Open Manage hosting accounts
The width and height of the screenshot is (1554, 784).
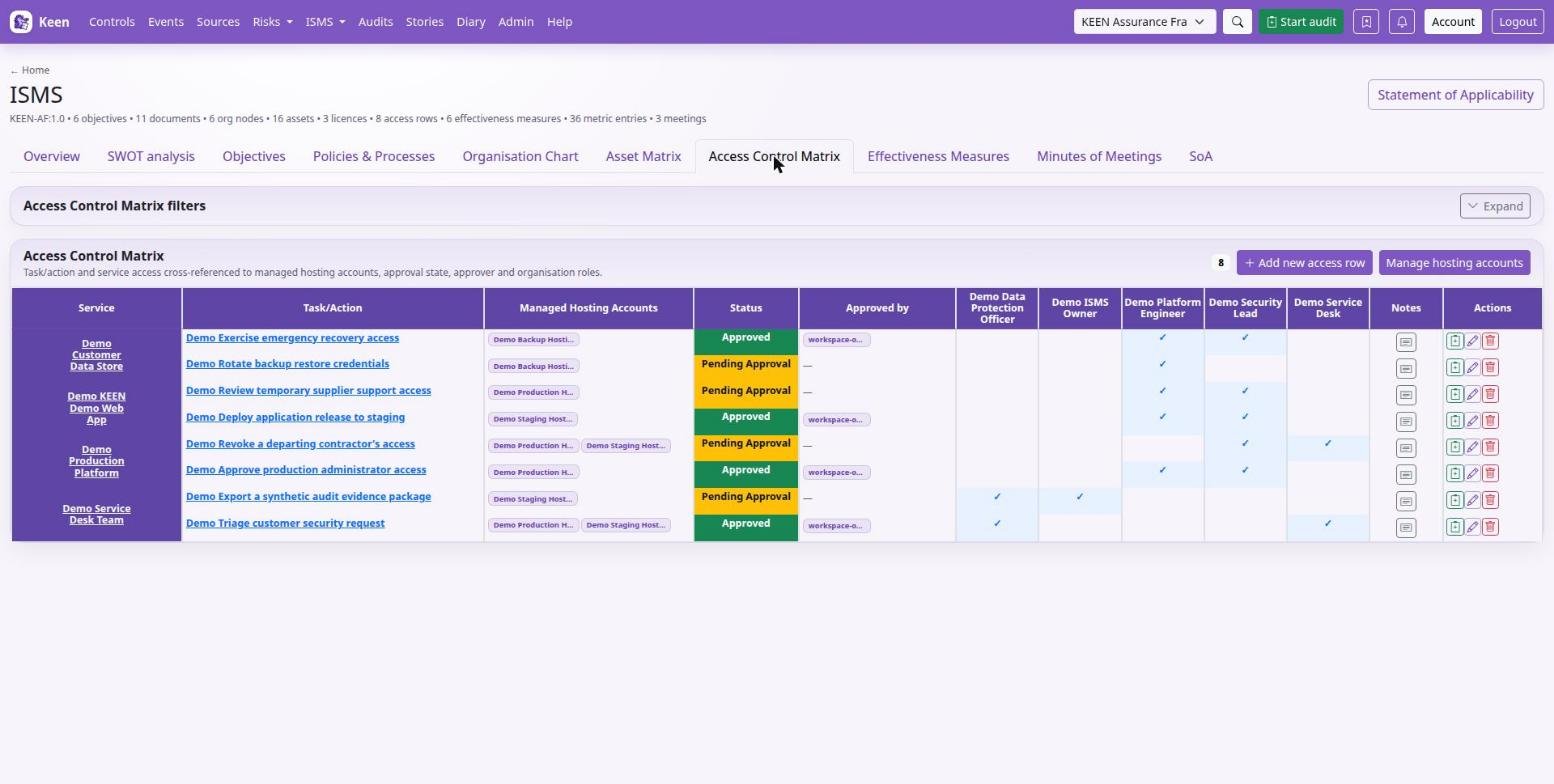pyautogui.click(x=1454, y=263)
